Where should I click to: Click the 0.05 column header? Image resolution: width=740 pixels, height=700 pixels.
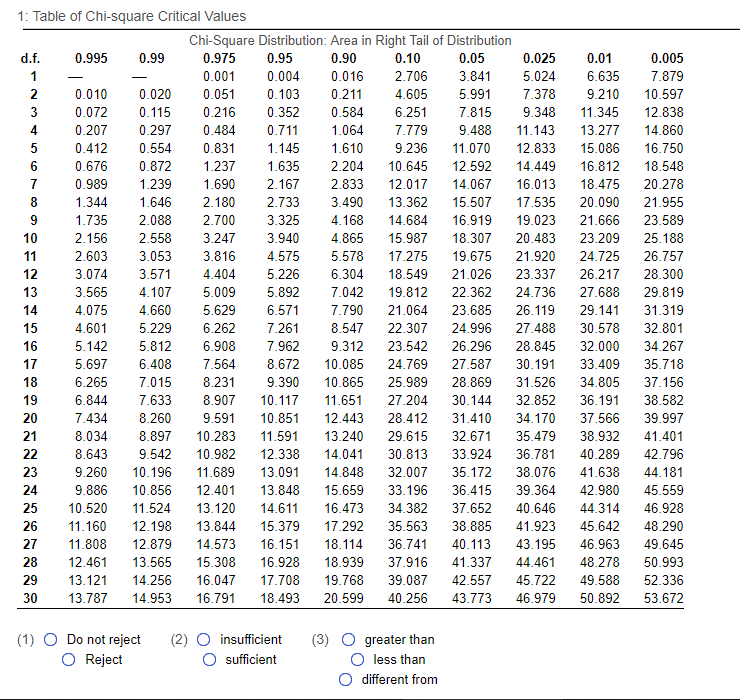click(x=471, y=59)
